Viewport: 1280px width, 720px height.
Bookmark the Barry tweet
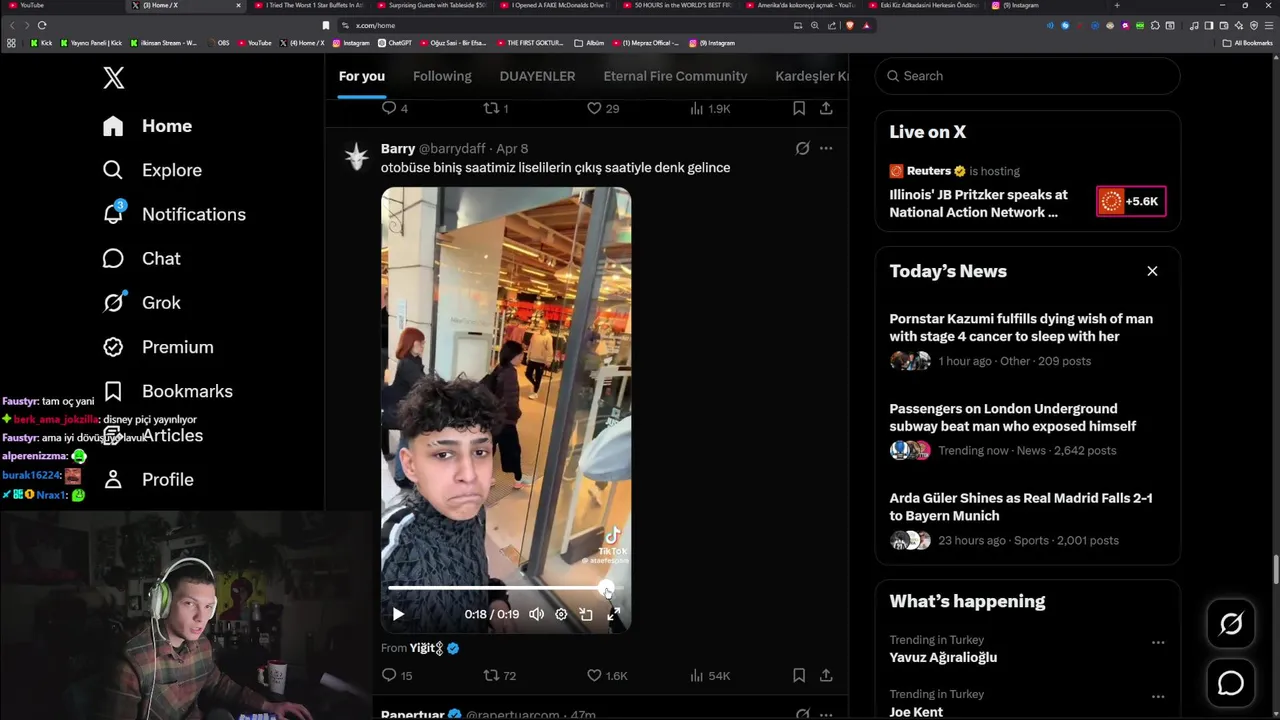(799, 676)
